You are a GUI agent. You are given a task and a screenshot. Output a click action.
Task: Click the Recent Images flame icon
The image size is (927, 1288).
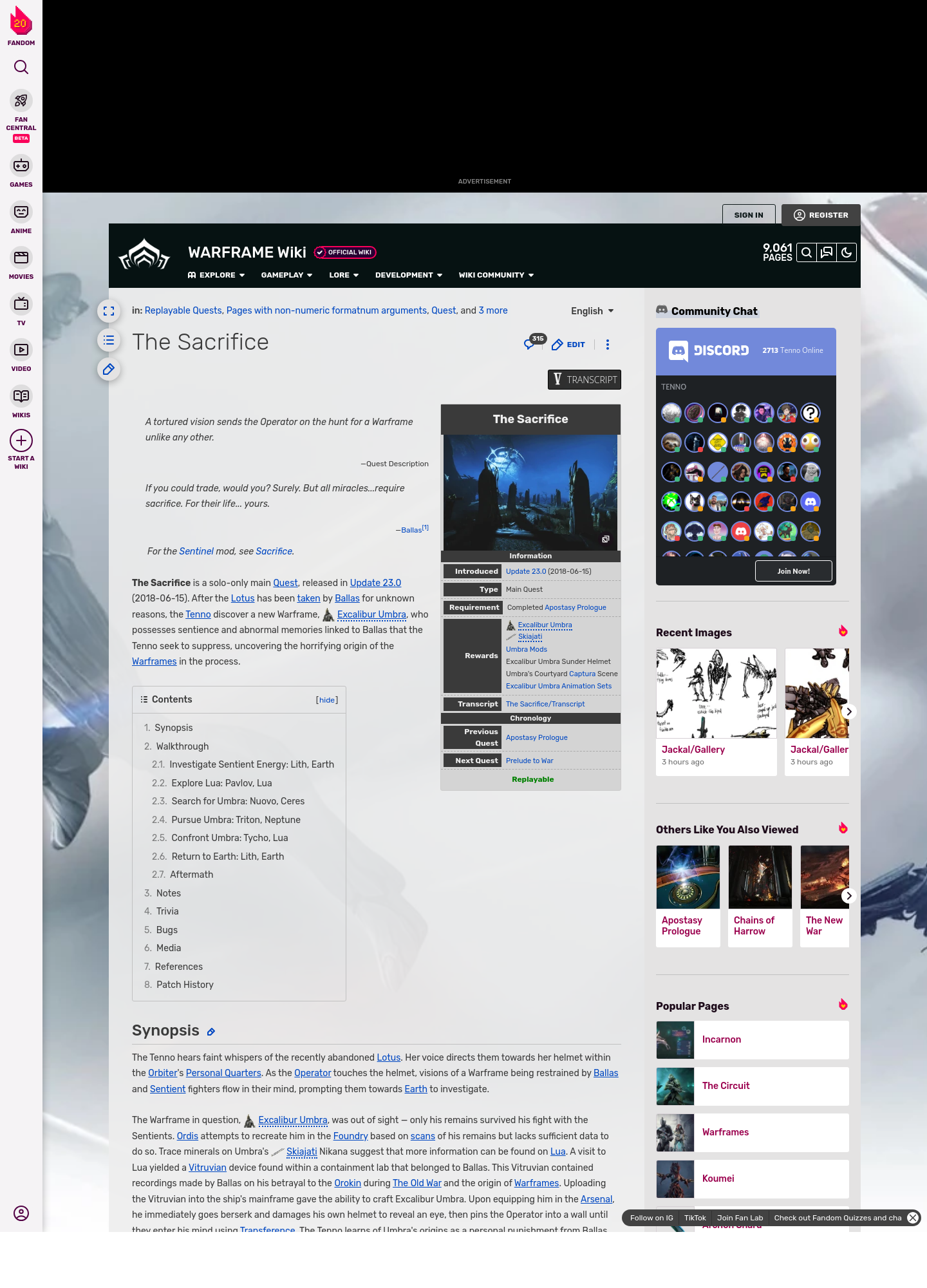click(x=843, y=631)
